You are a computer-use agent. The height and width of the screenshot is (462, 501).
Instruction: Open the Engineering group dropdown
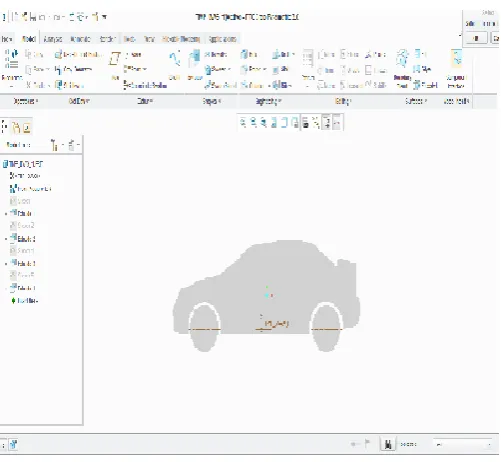click(x=269, y=101)
